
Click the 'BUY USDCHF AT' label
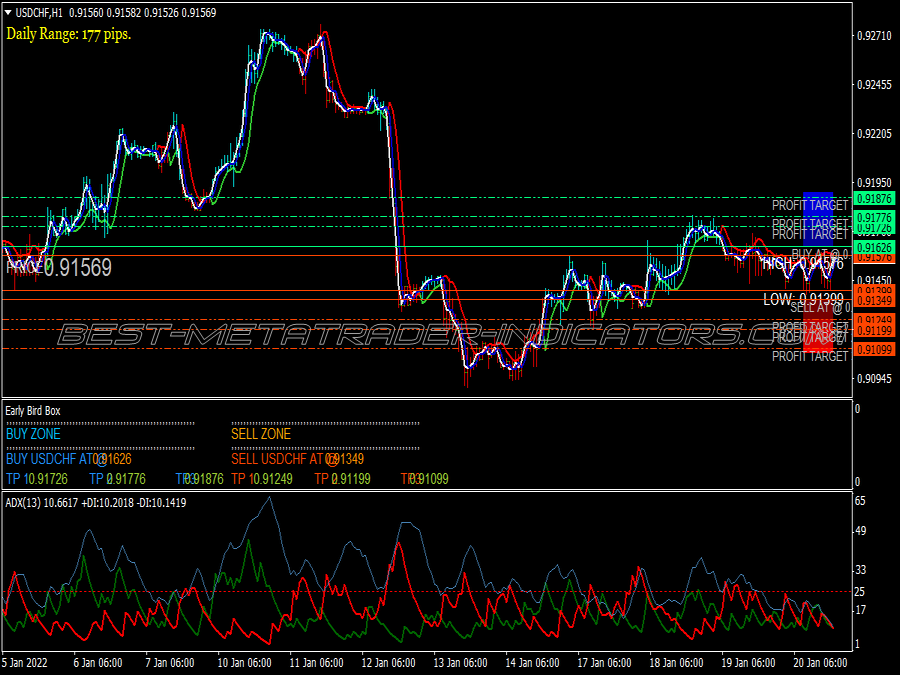tap(49, 459)
